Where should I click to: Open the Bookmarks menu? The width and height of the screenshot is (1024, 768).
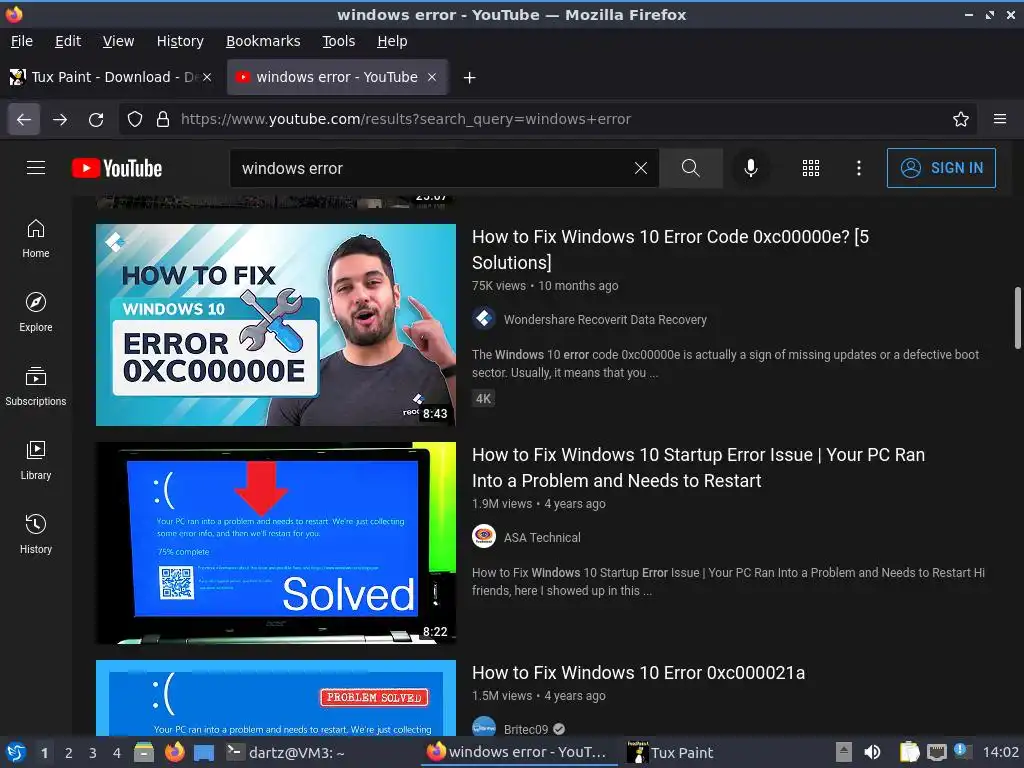click(263, 41)
